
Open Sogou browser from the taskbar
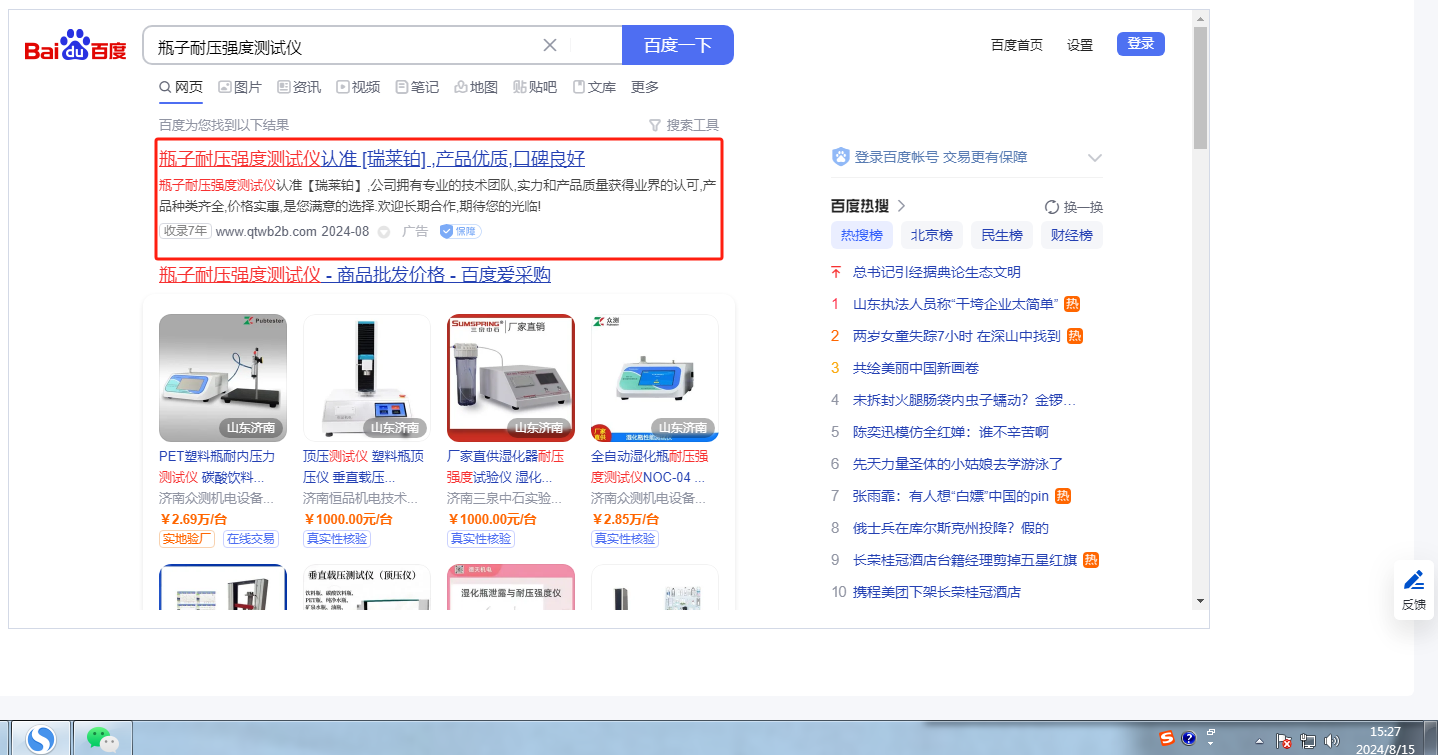tap(41, 738)
